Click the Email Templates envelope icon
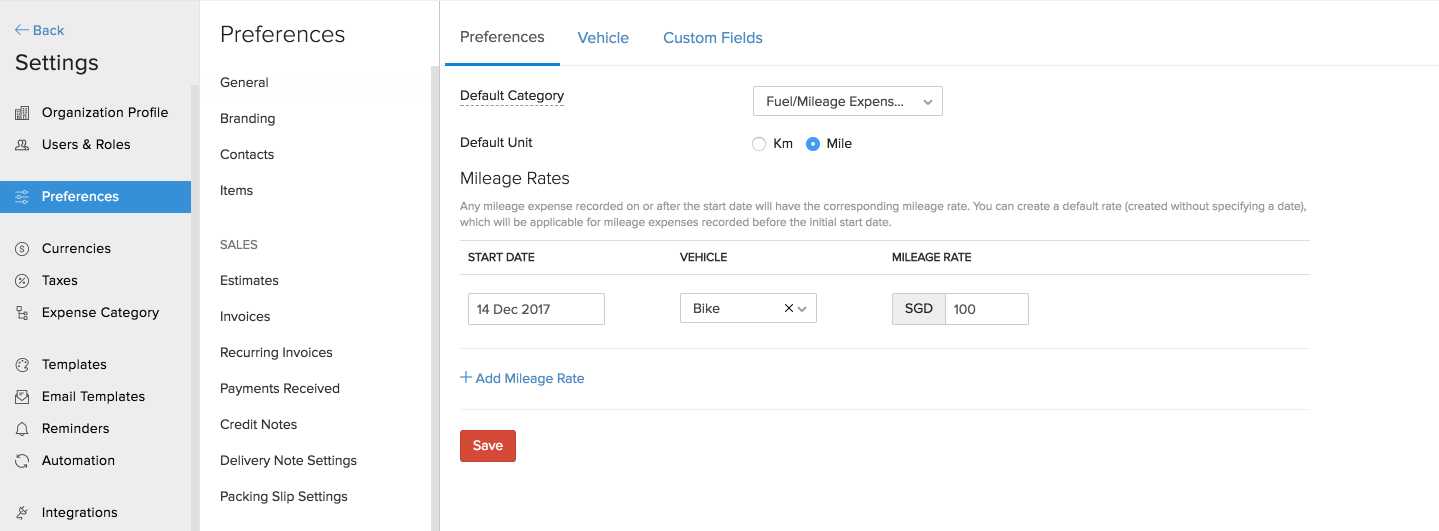Image resolution: width=1439 pixels, height=531 pixels. point(22,397)
